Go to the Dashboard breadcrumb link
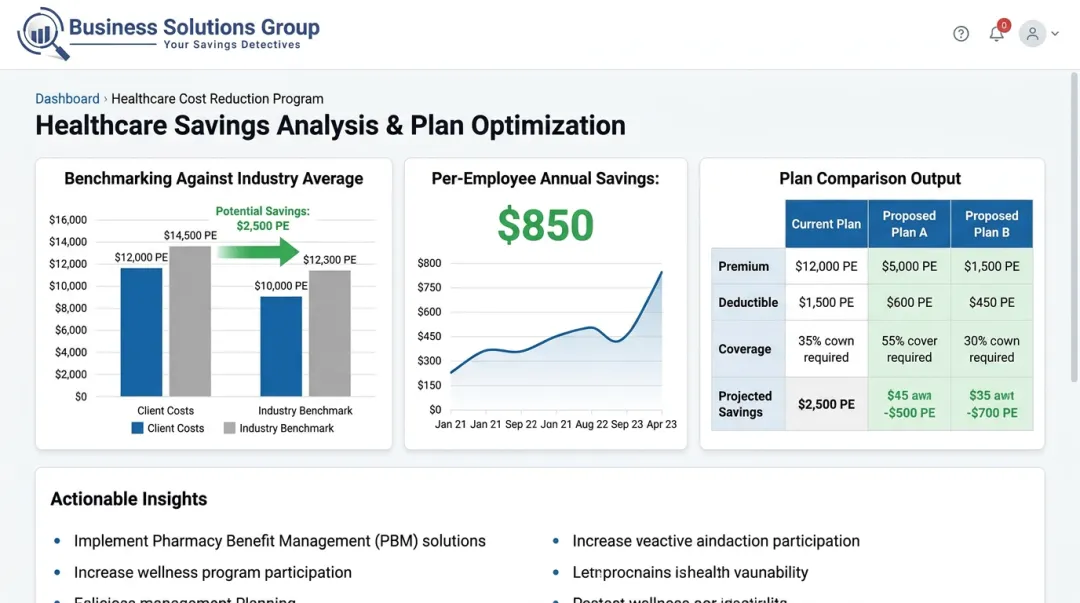The image size is (1080, 603). (68, 99)
